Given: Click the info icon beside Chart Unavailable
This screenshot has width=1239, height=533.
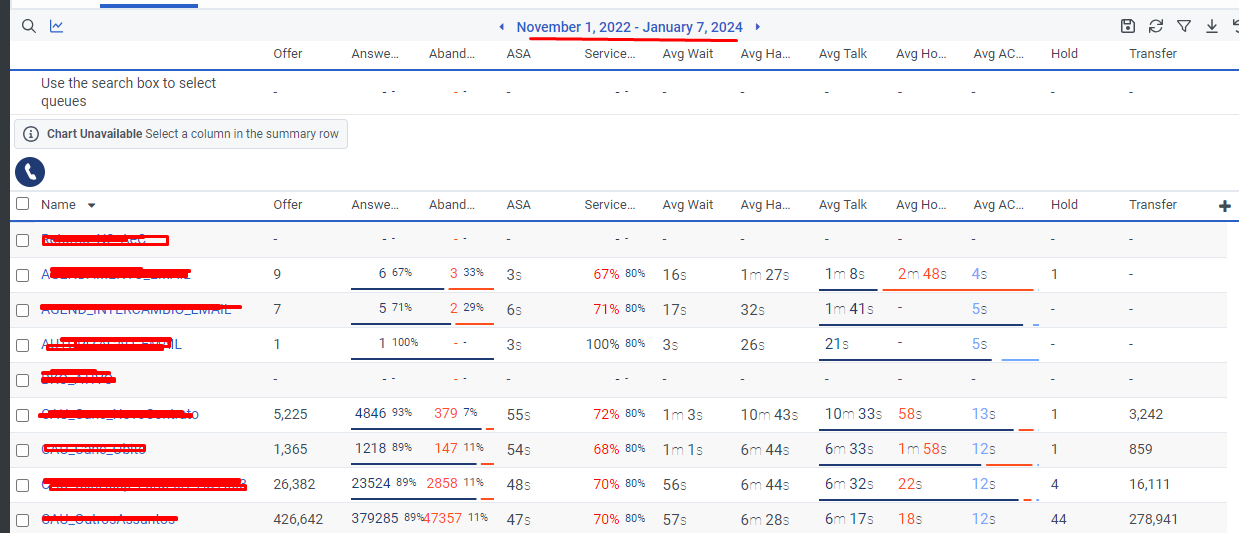Looking at the screenshot, I should (x=30, y=134).
